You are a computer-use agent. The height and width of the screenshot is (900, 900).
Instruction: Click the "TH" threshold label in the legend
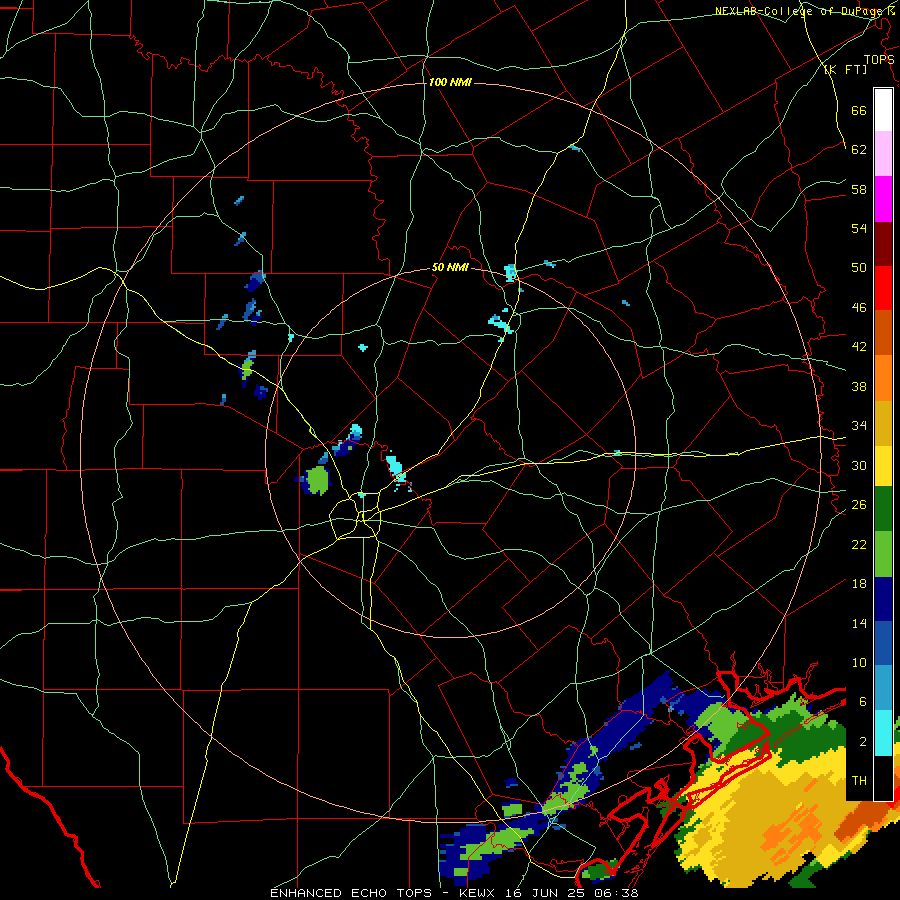pyautogui.click(x=859, y=781)
